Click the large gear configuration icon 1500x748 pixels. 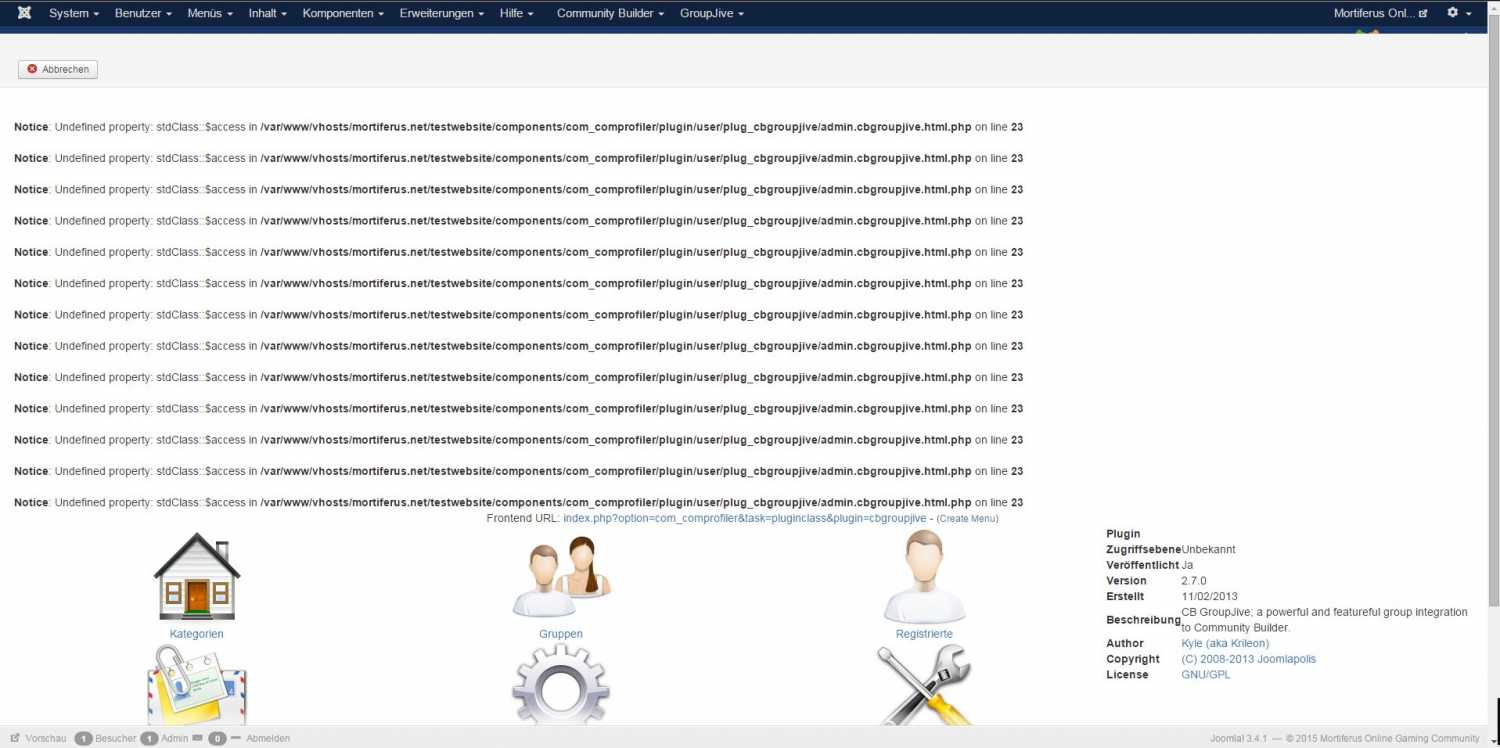pos(561,685)
